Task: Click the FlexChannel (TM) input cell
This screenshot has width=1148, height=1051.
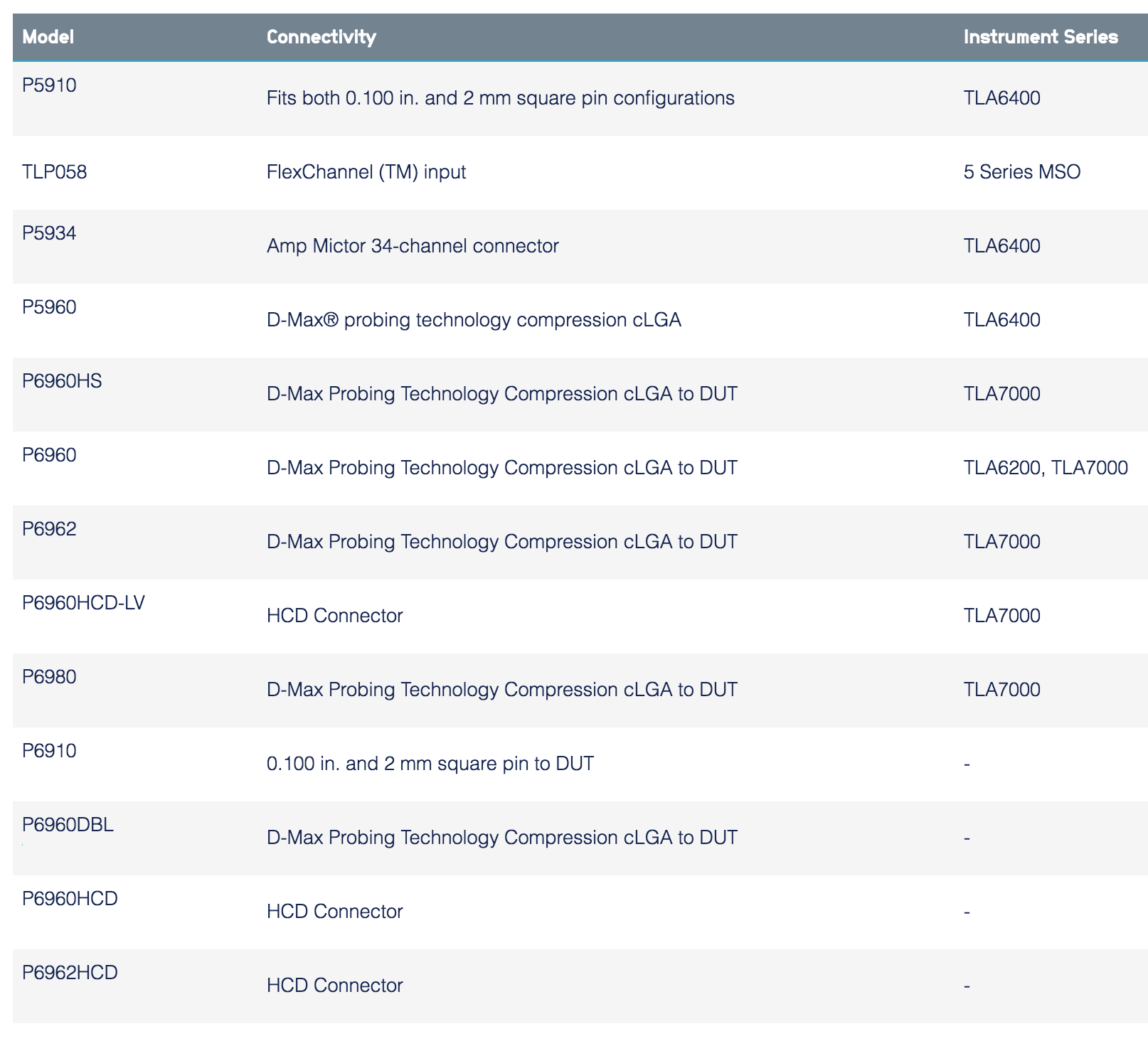Action: pos(366,172)
